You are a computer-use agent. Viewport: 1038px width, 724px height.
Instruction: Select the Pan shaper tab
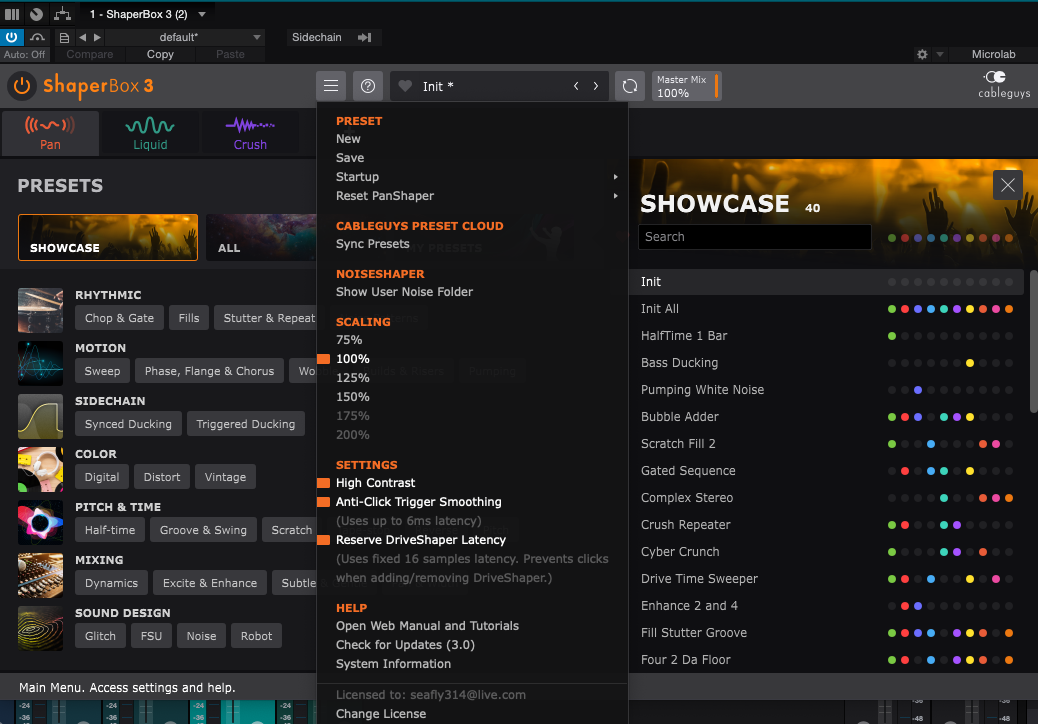[50, 133]
